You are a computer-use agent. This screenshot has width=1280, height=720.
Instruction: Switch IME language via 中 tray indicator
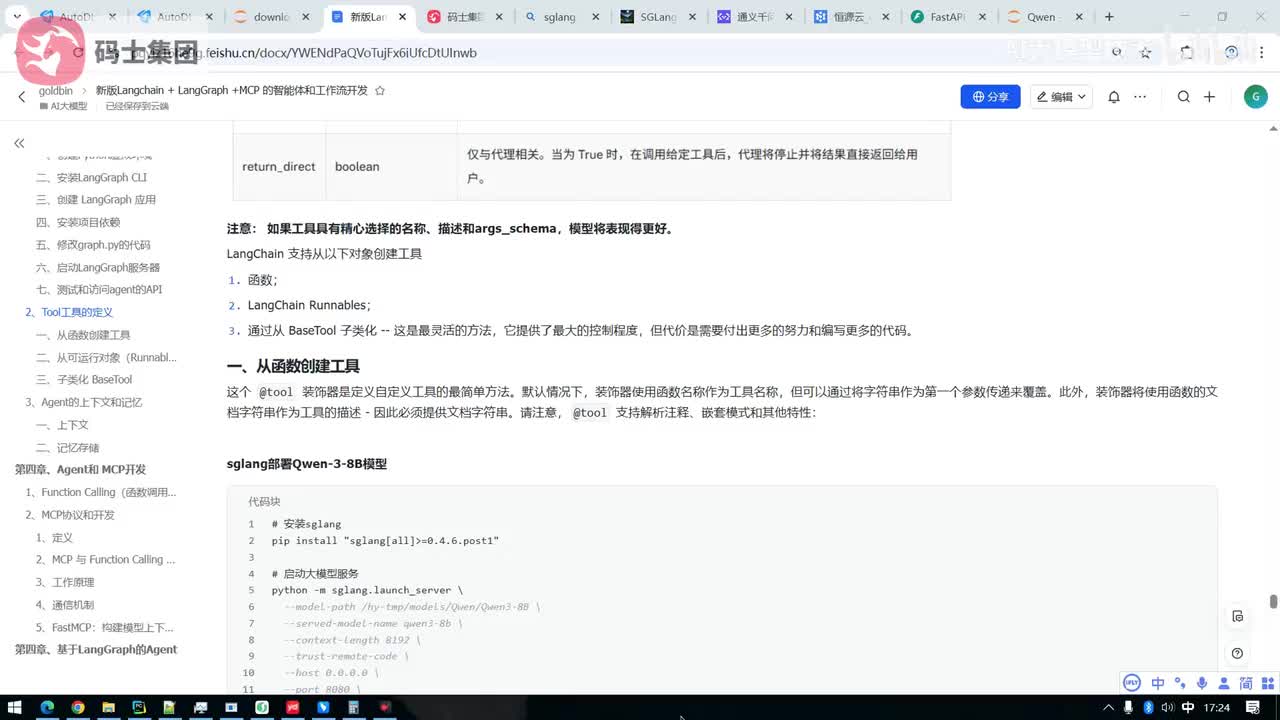[x=1187, y=708]
